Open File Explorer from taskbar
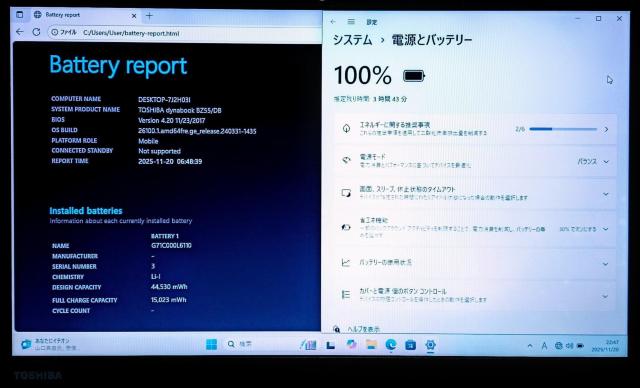The width and height of the screenshot is (640, 388). [371, 345]
